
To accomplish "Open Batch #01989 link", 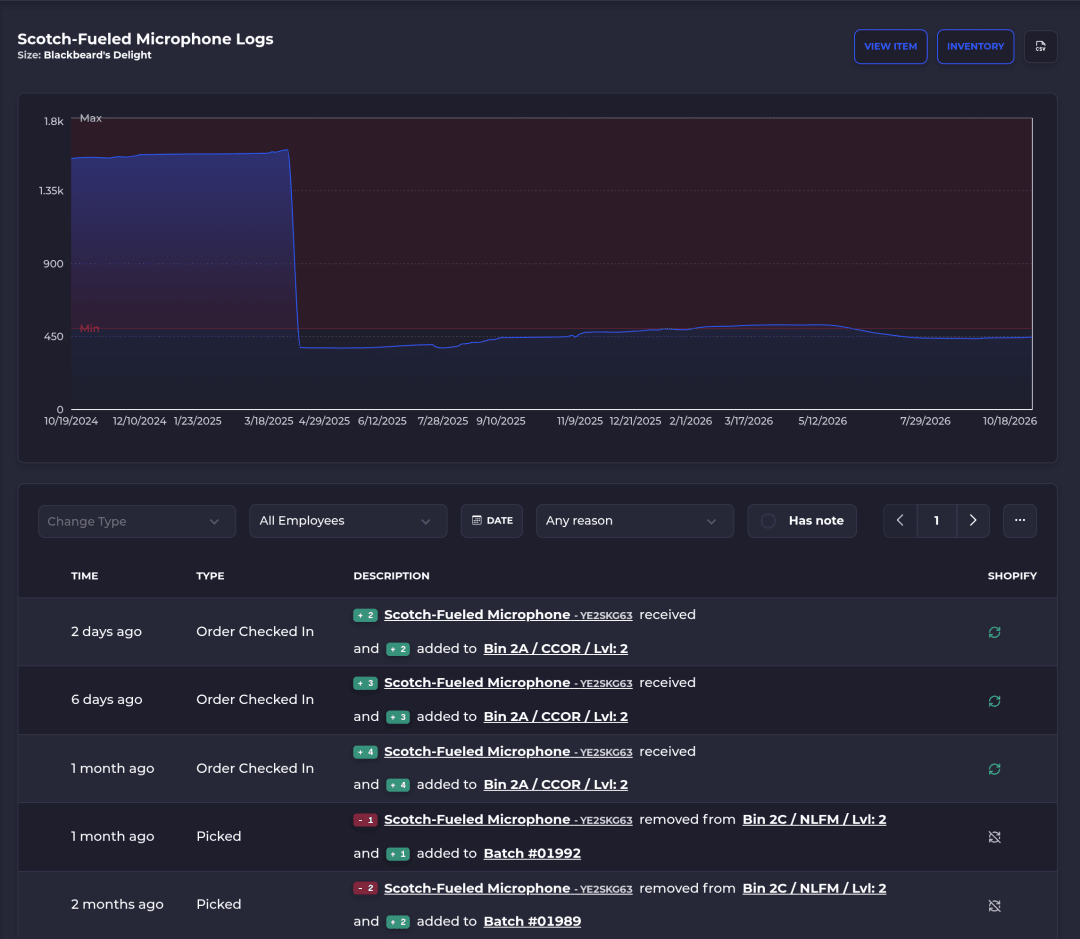I will (x=532, y=921).
